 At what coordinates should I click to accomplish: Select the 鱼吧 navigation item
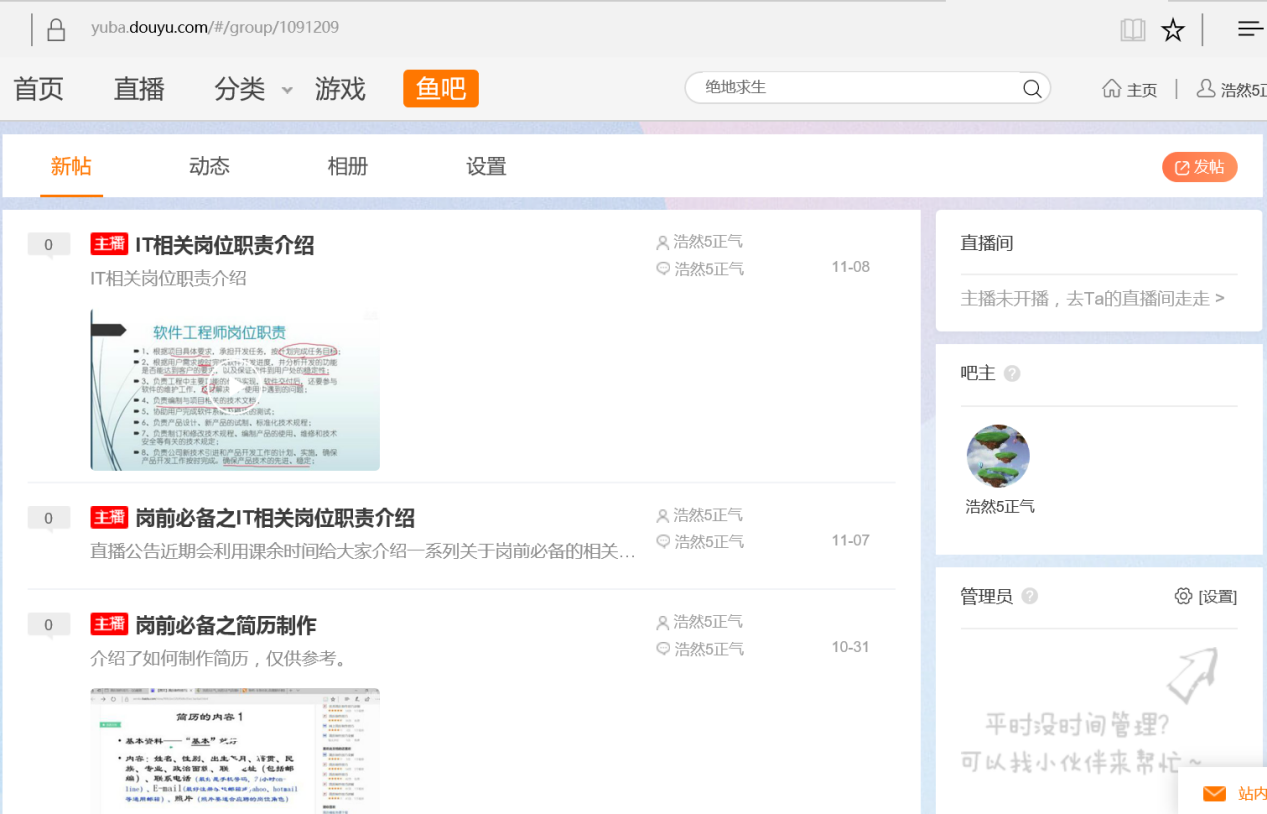441,88
